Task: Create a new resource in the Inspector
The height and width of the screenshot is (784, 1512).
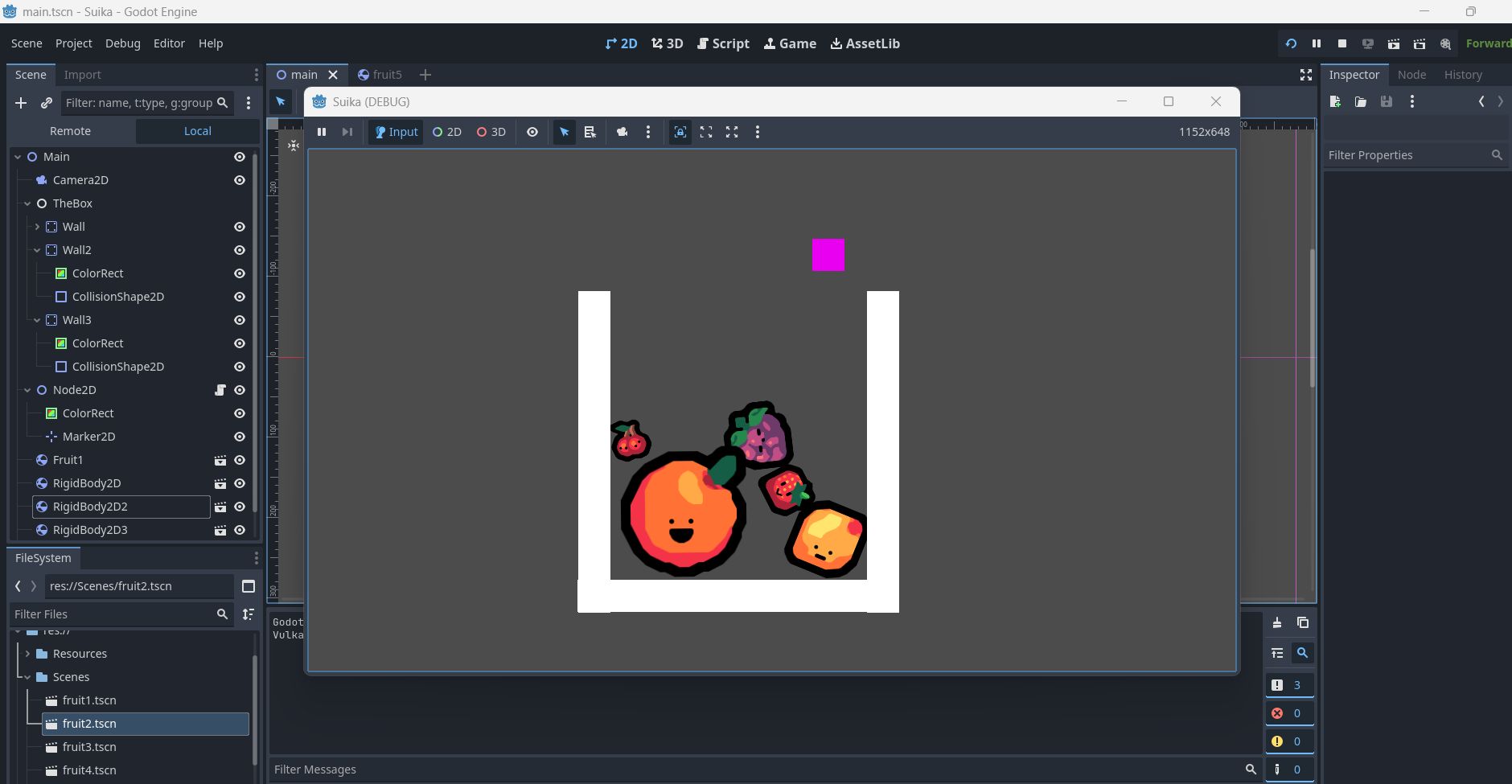Action: pos(1335,101)
